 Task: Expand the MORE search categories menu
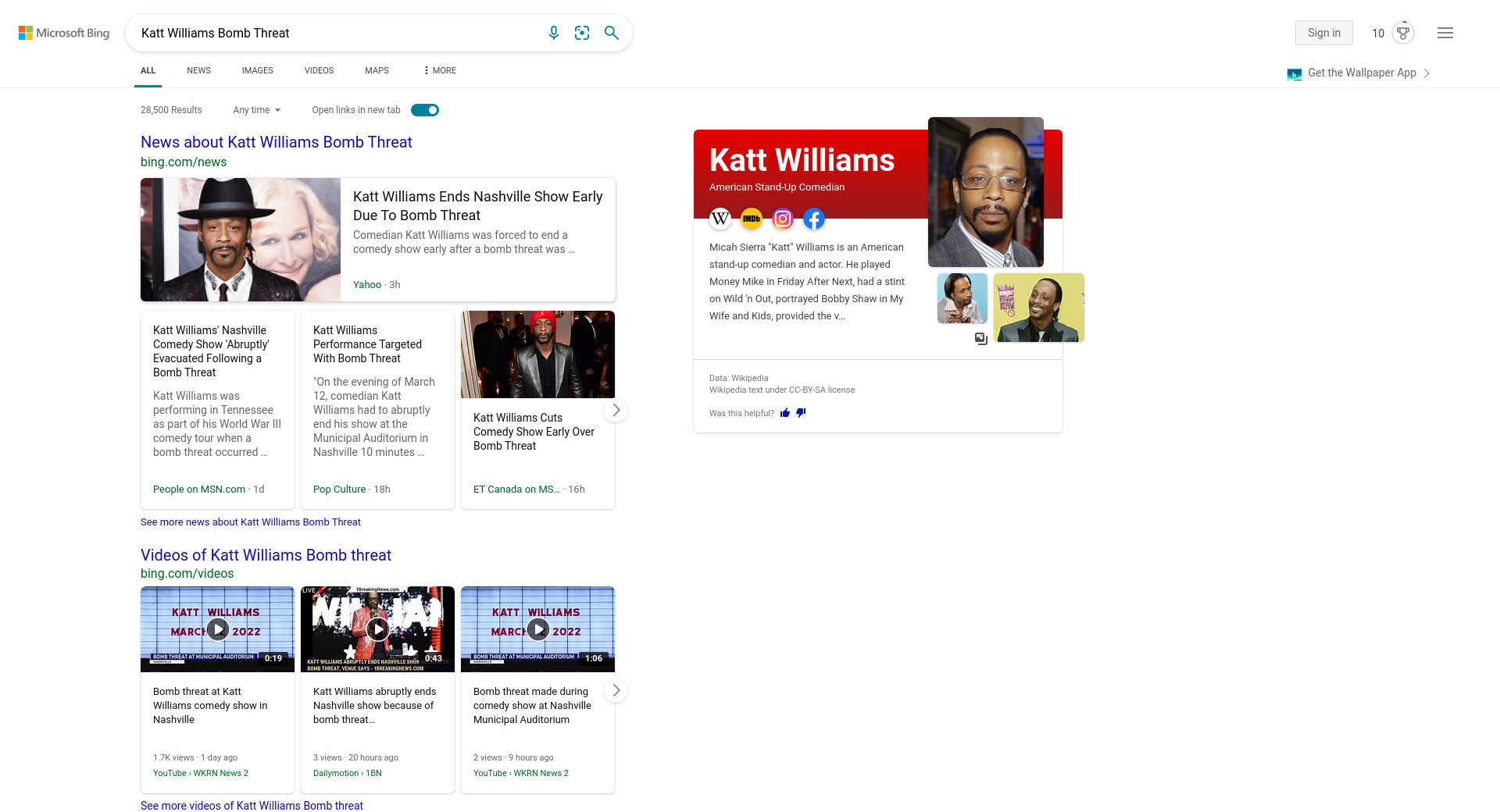click(440, 70)
